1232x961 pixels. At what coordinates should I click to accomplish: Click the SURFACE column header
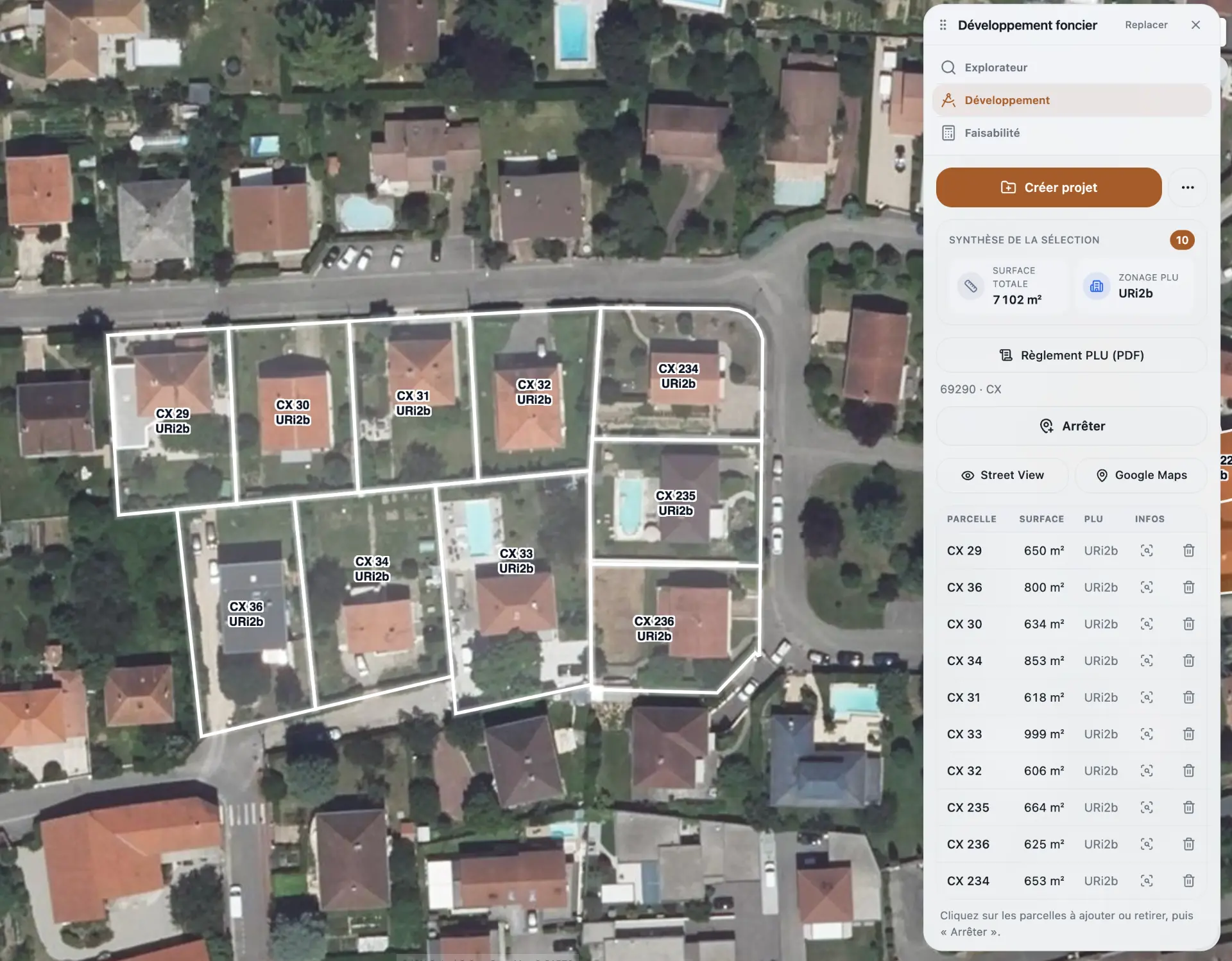(1041, 519)
